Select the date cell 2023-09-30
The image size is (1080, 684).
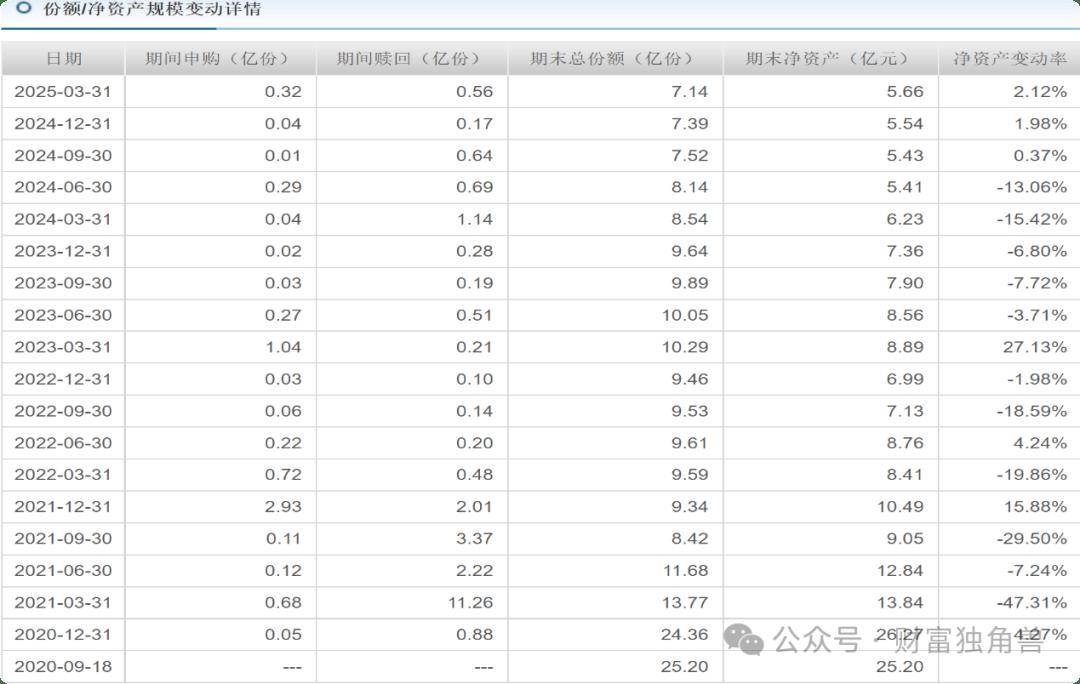(x=63, y=283)
